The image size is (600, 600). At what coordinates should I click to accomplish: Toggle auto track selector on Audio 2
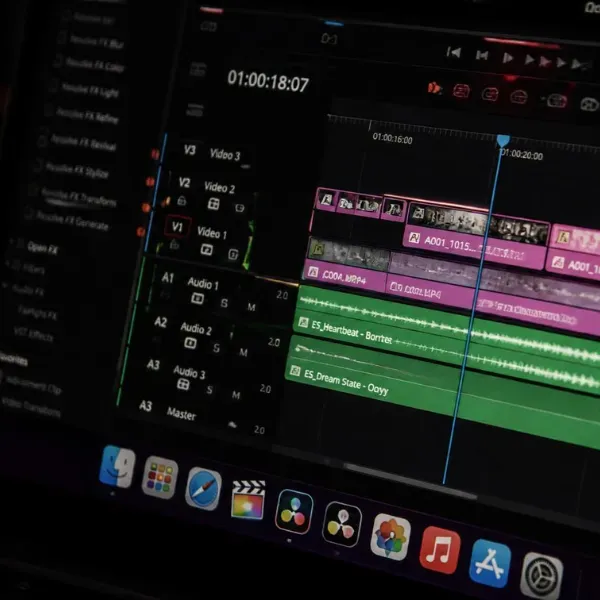(x=190, y=342)
